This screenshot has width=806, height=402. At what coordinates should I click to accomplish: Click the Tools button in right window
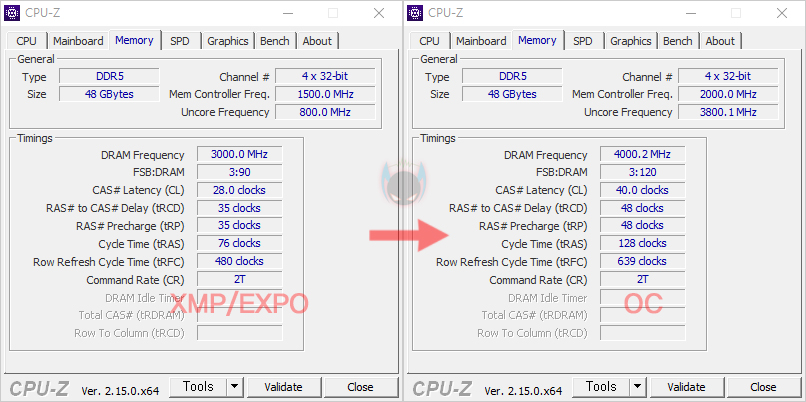[601, 387]
